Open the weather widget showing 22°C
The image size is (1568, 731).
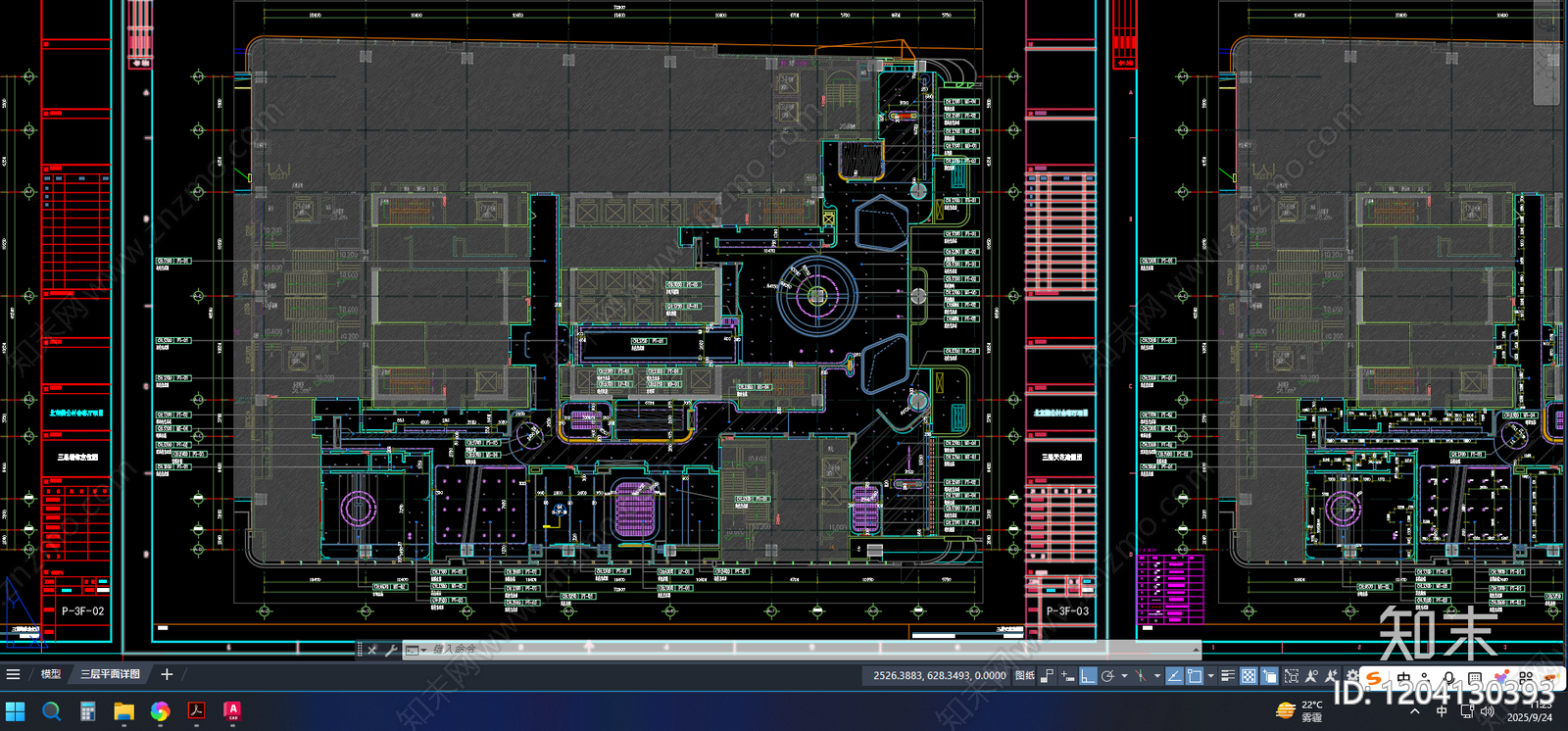coord(1300,711)
